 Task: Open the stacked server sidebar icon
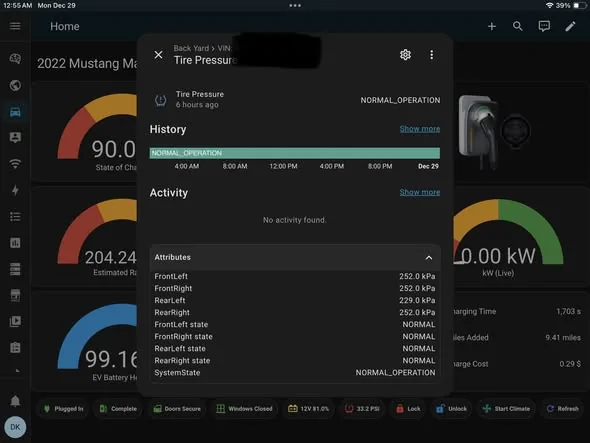15,269
